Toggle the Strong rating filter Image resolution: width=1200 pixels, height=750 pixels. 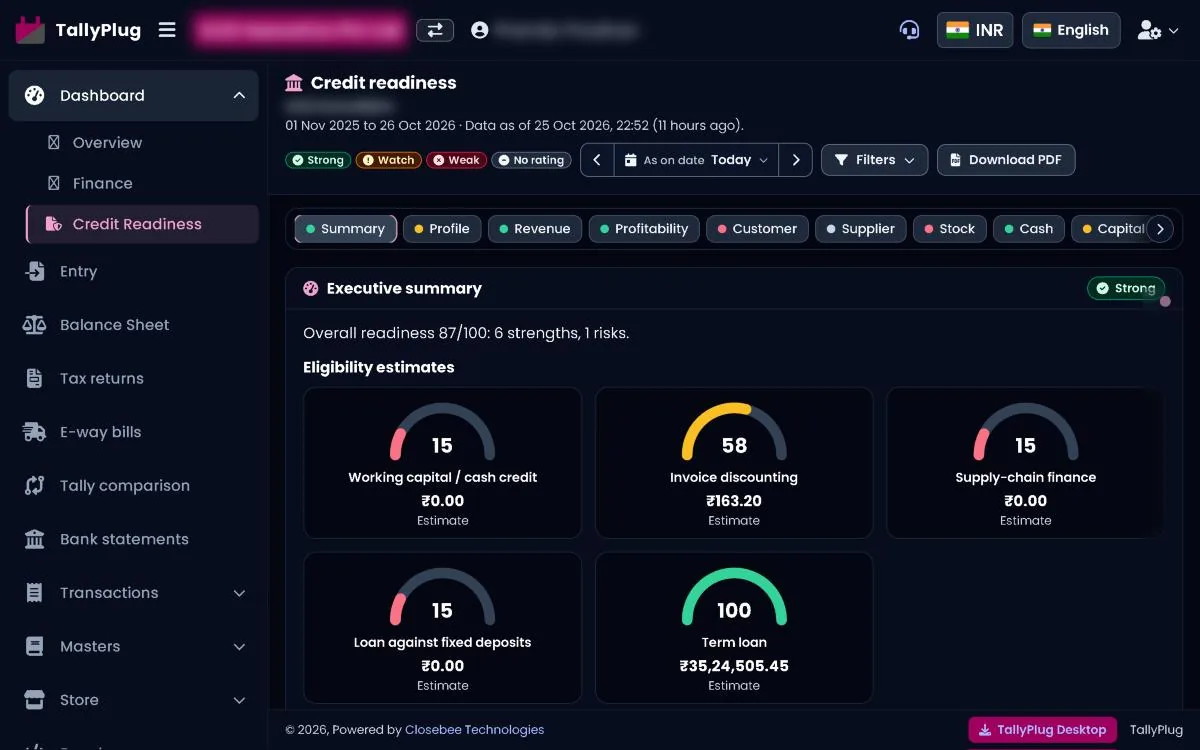(x=318, y=160)
